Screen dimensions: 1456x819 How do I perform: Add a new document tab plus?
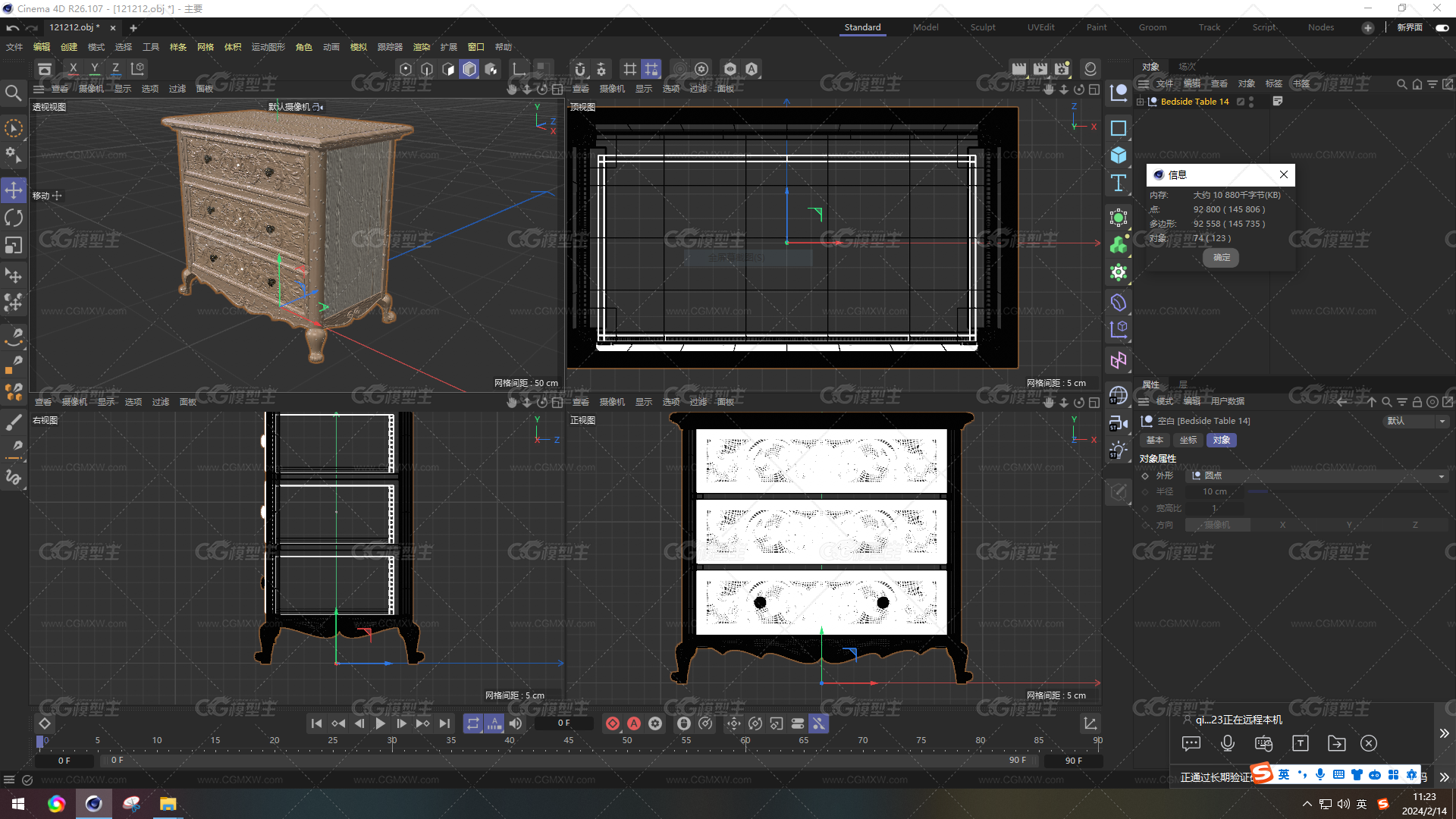coord(133,28)
